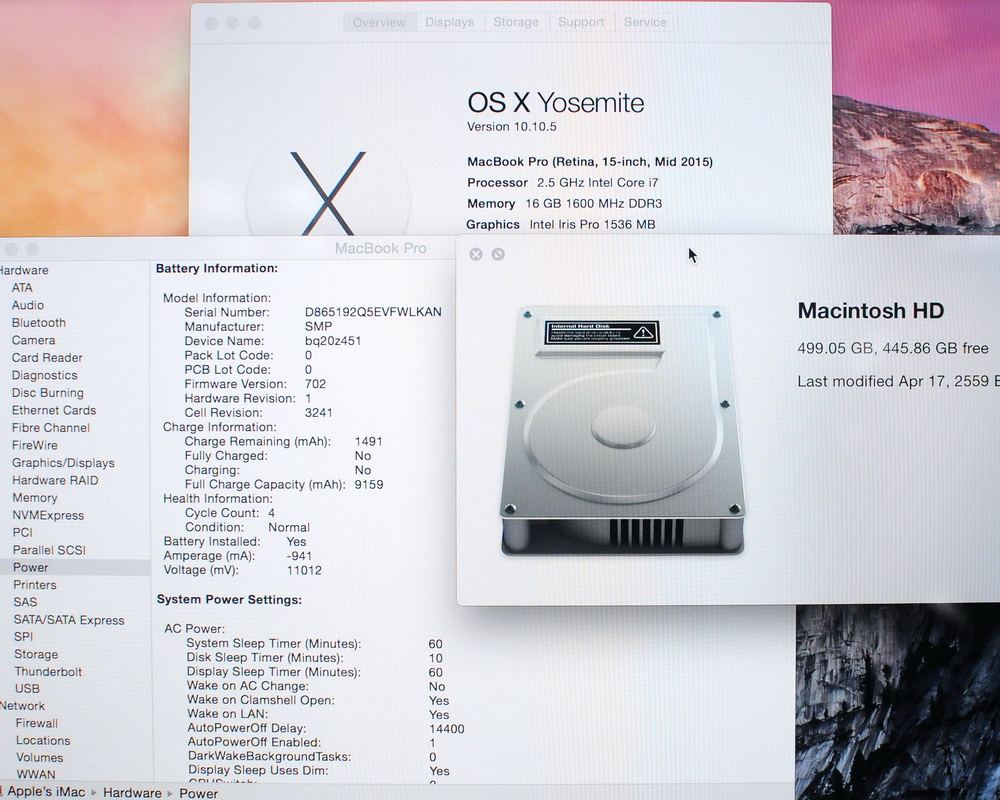Select PCI in the sidebar
The image size is (1000, 800).
[x=22, y=532]
